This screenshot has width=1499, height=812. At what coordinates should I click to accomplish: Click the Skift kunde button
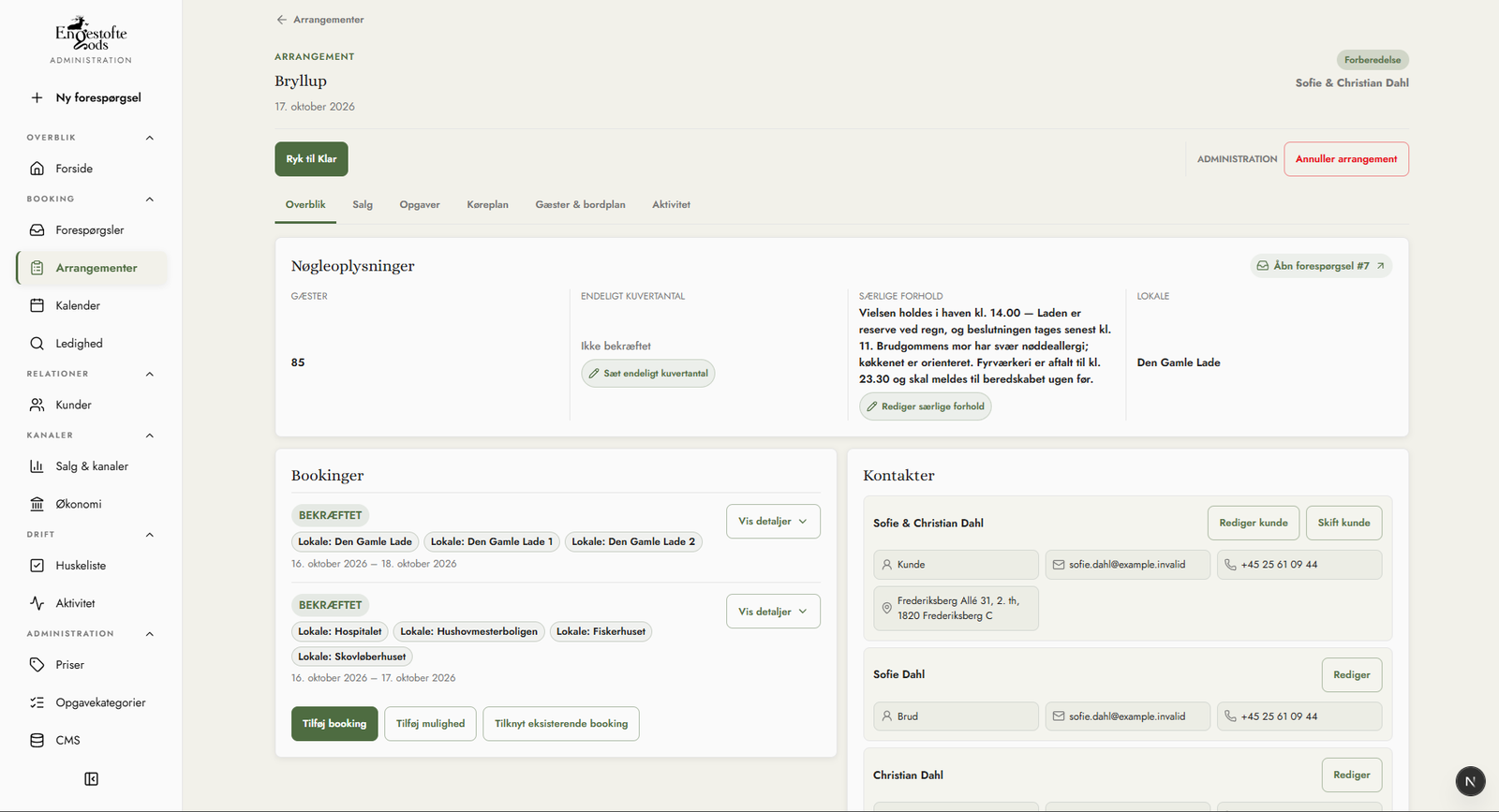1343,523
